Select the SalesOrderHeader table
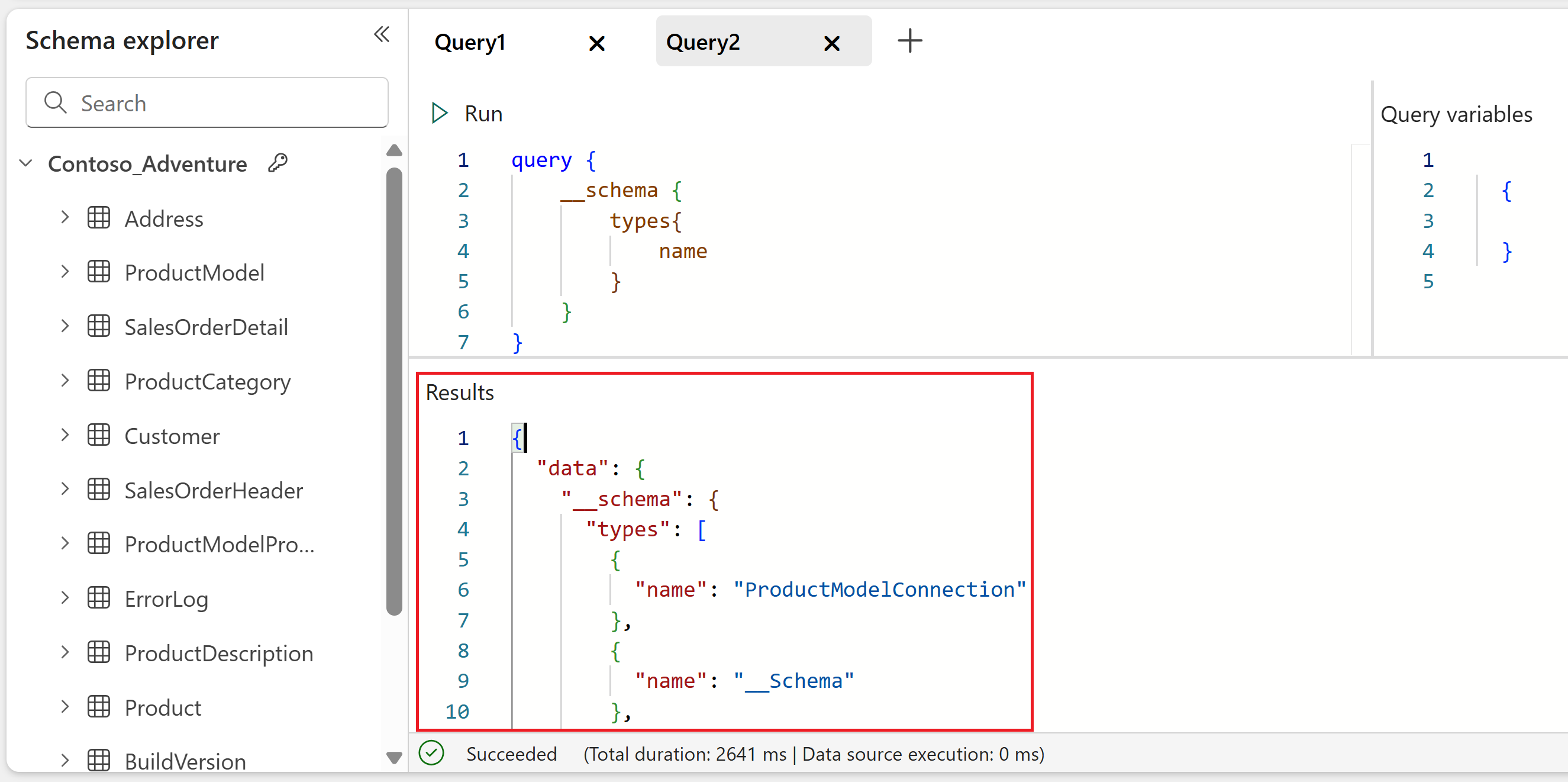This screenshot has width=1568, height=782. pyautogui.click(x=213, y=490)
